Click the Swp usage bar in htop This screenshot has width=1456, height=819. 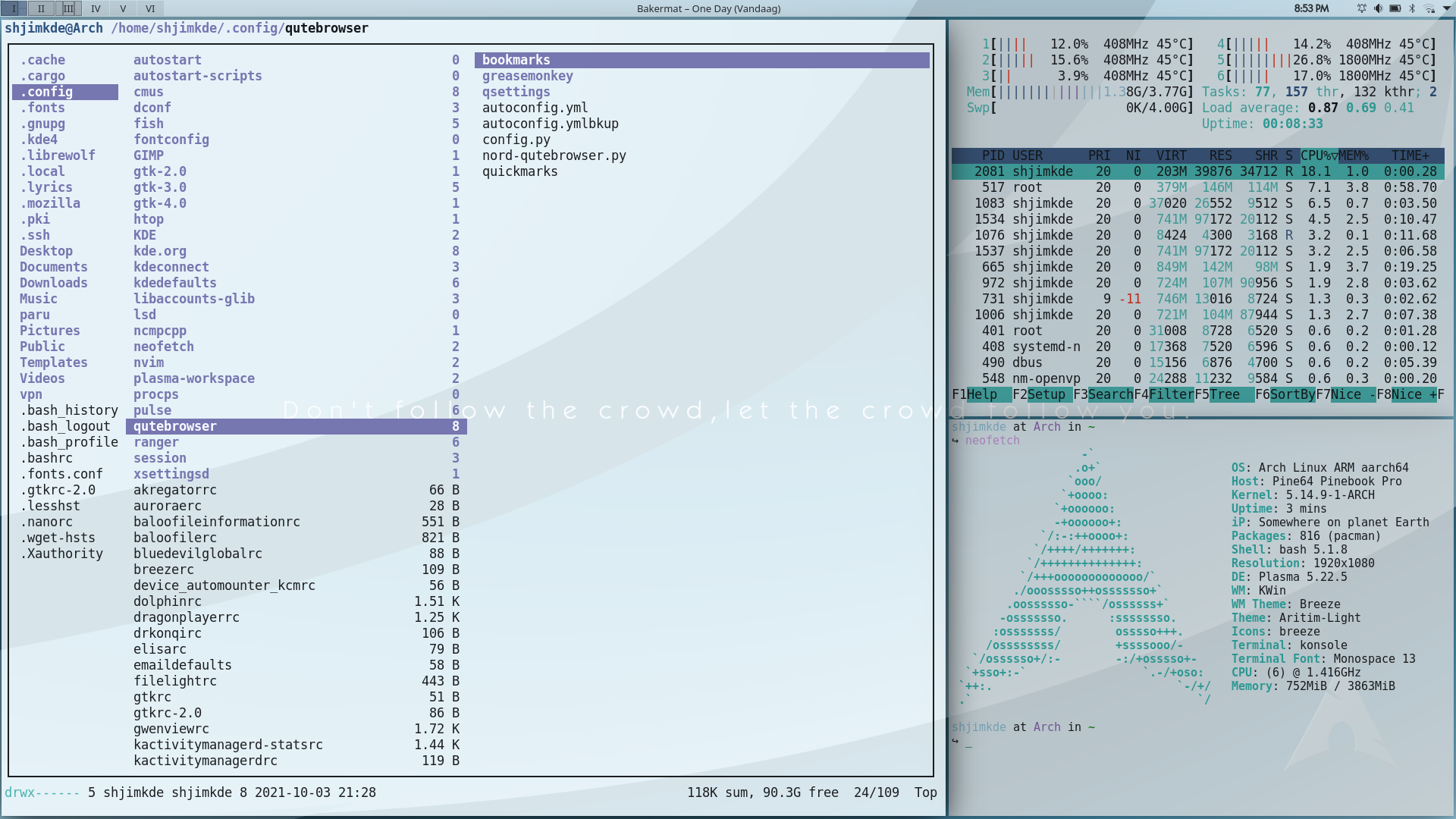(x=1080, y=108)
